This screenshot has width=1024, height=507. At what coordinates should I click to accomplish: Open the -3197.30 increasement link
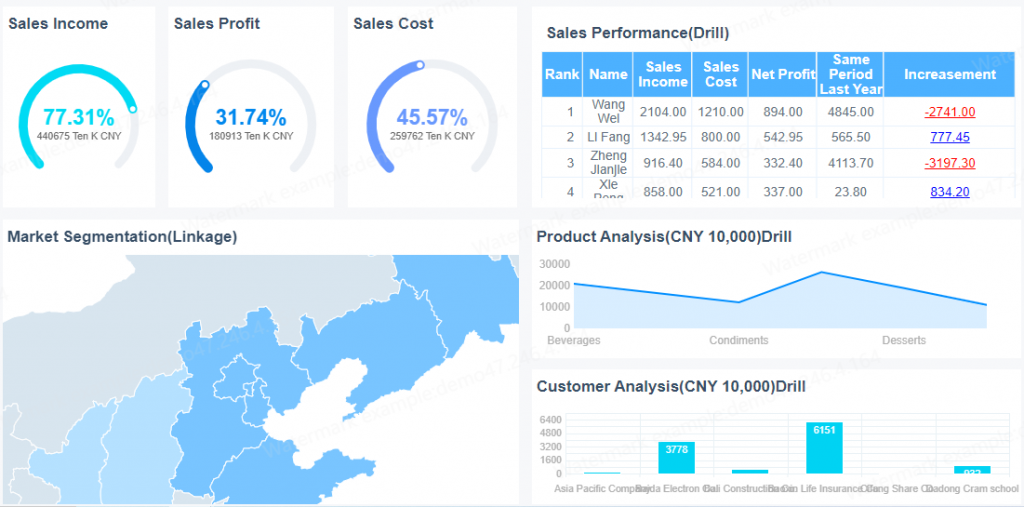coord(950,163)
